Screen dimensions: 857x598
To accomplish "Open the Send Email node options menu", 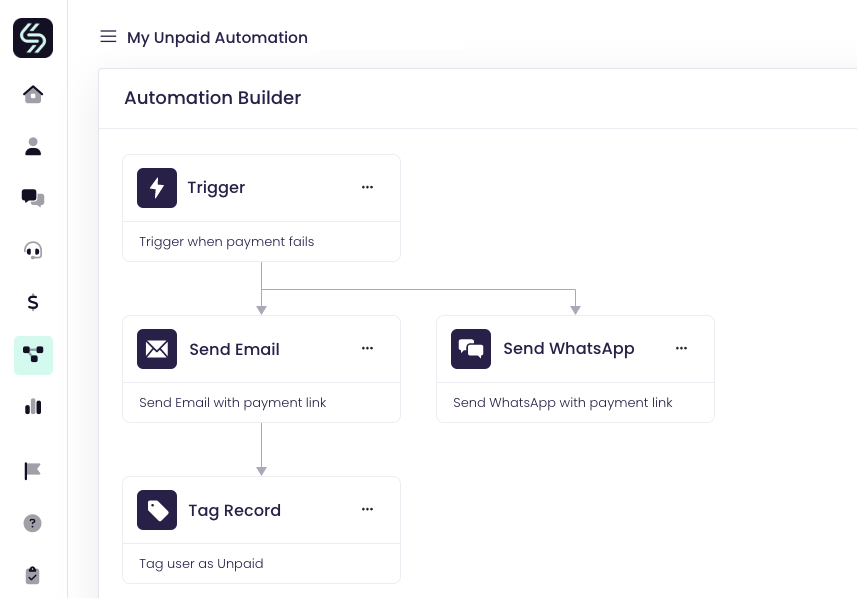I will pyautogui.click(x=367, y=348).
